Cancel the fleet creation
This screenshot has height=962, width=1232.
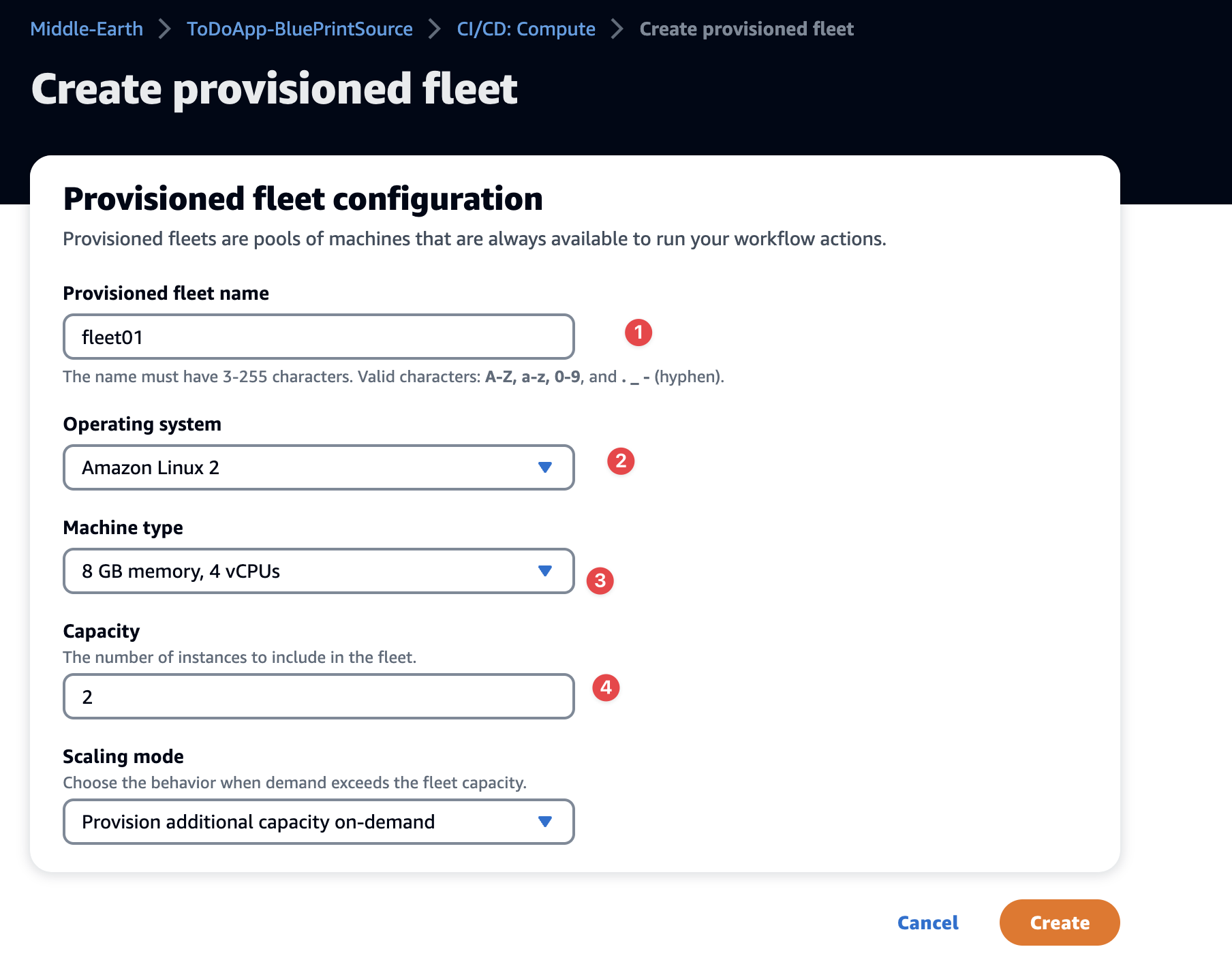(x=928, y=922)
